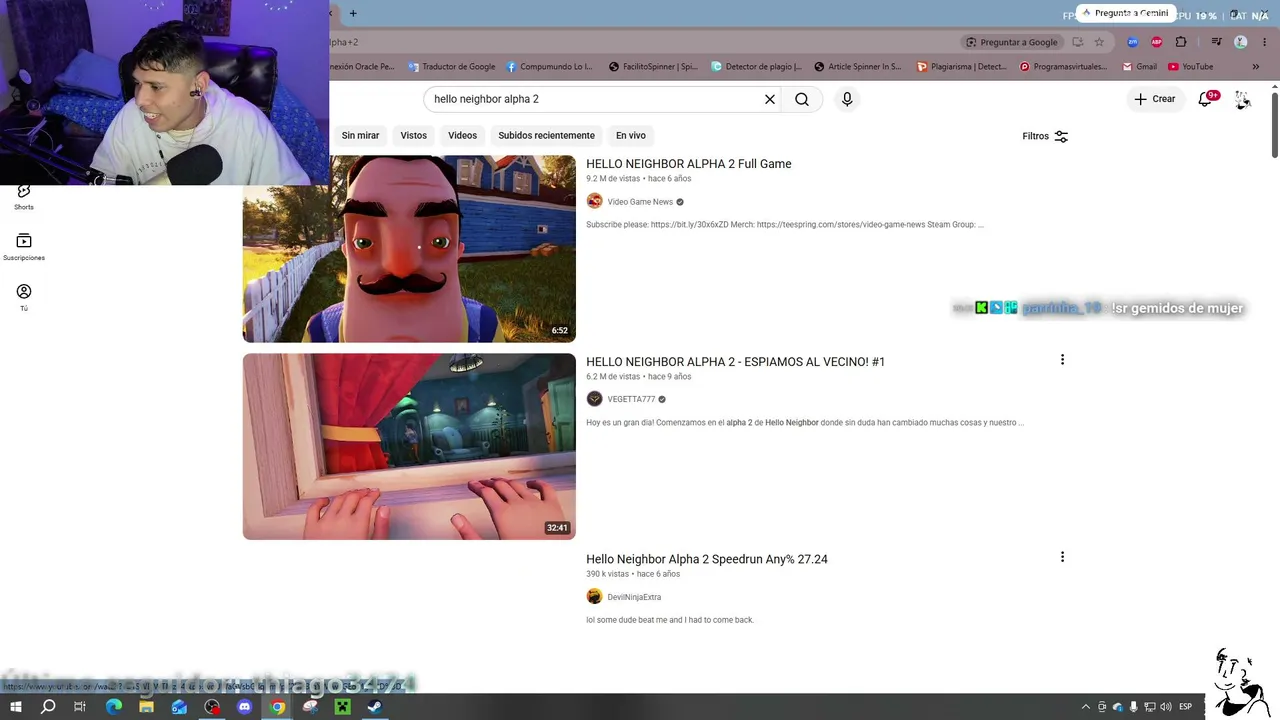
Task: Play the HELLO NEIGHBOR ALPHA 2 Full Game thumbnail
Action: click(409, 249)
